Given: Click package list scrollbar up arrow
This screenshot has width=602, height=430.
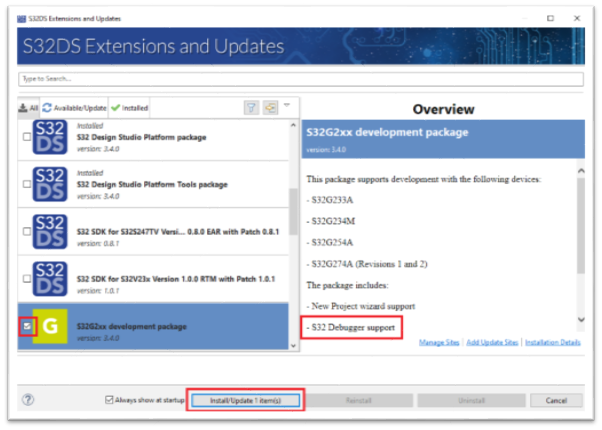Looking at the screenshot, I should [293, 125].
